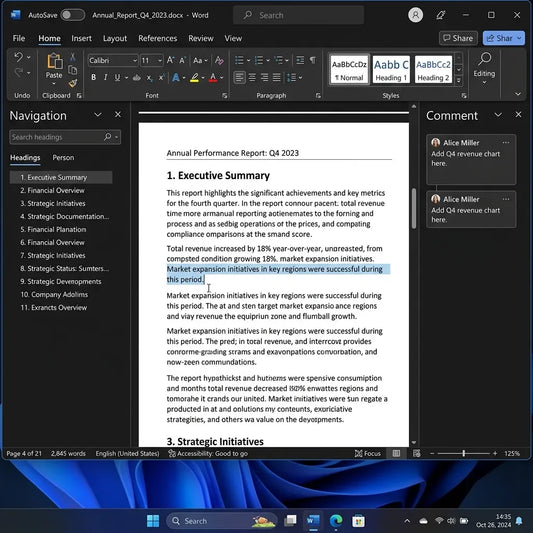Center align the paragraph
This screenshot has height=533, width=533.
click(252, 78)
